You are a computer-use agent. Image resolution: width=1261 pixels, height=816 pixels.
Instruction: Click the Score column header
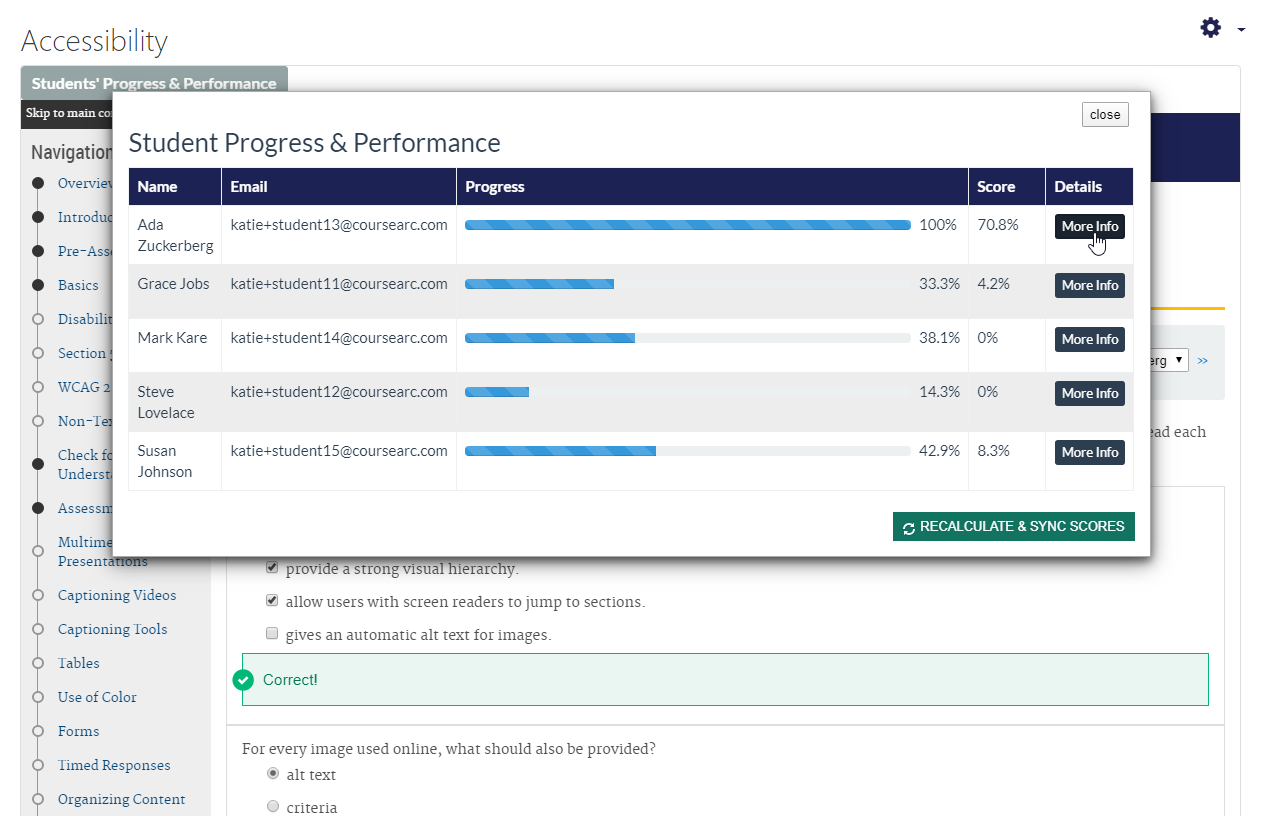(x=1007, y=187)
